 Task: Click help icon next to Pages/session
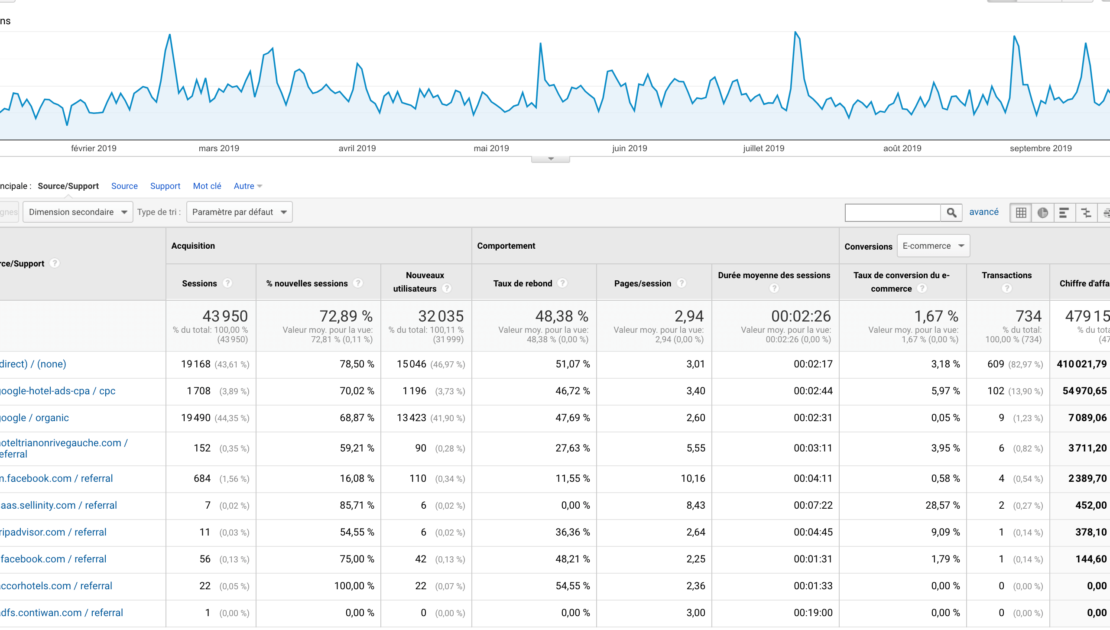click(681, 284)
